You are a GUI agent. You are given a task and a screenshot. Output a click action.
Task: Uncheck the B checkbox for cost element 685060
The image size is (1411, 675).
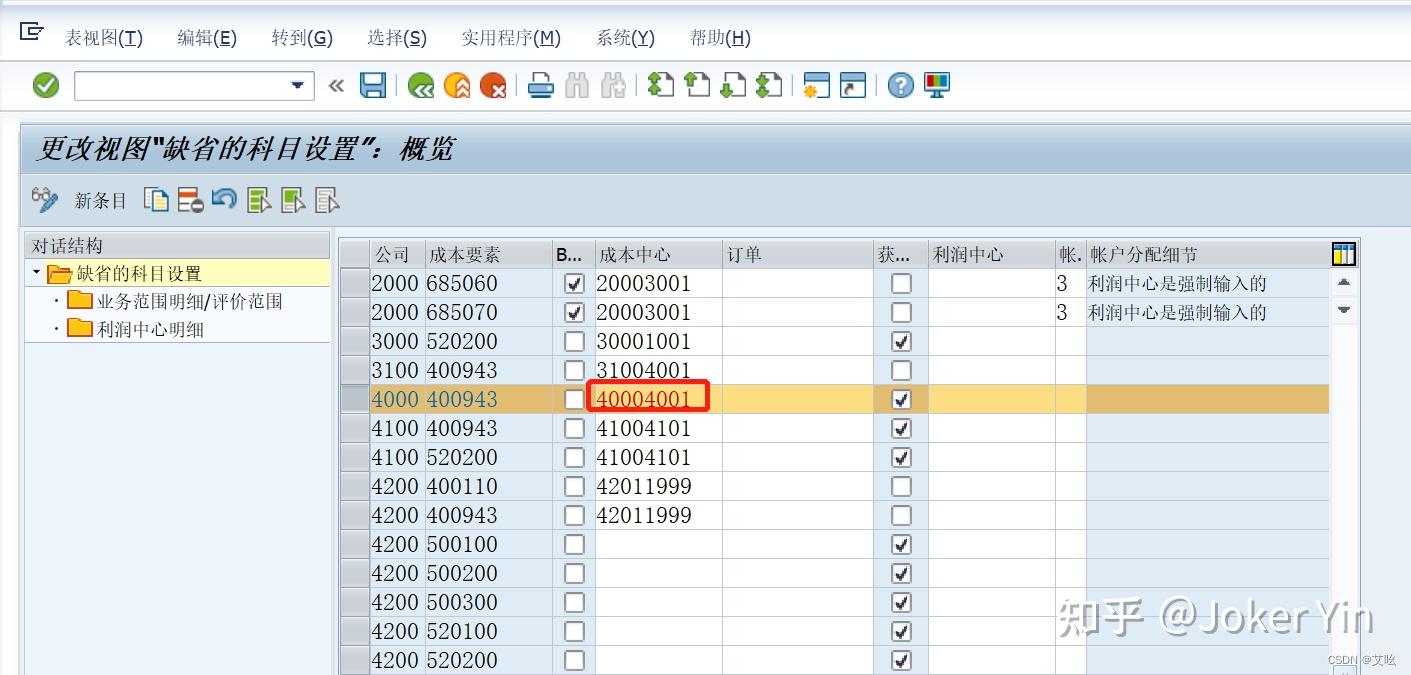575,283
